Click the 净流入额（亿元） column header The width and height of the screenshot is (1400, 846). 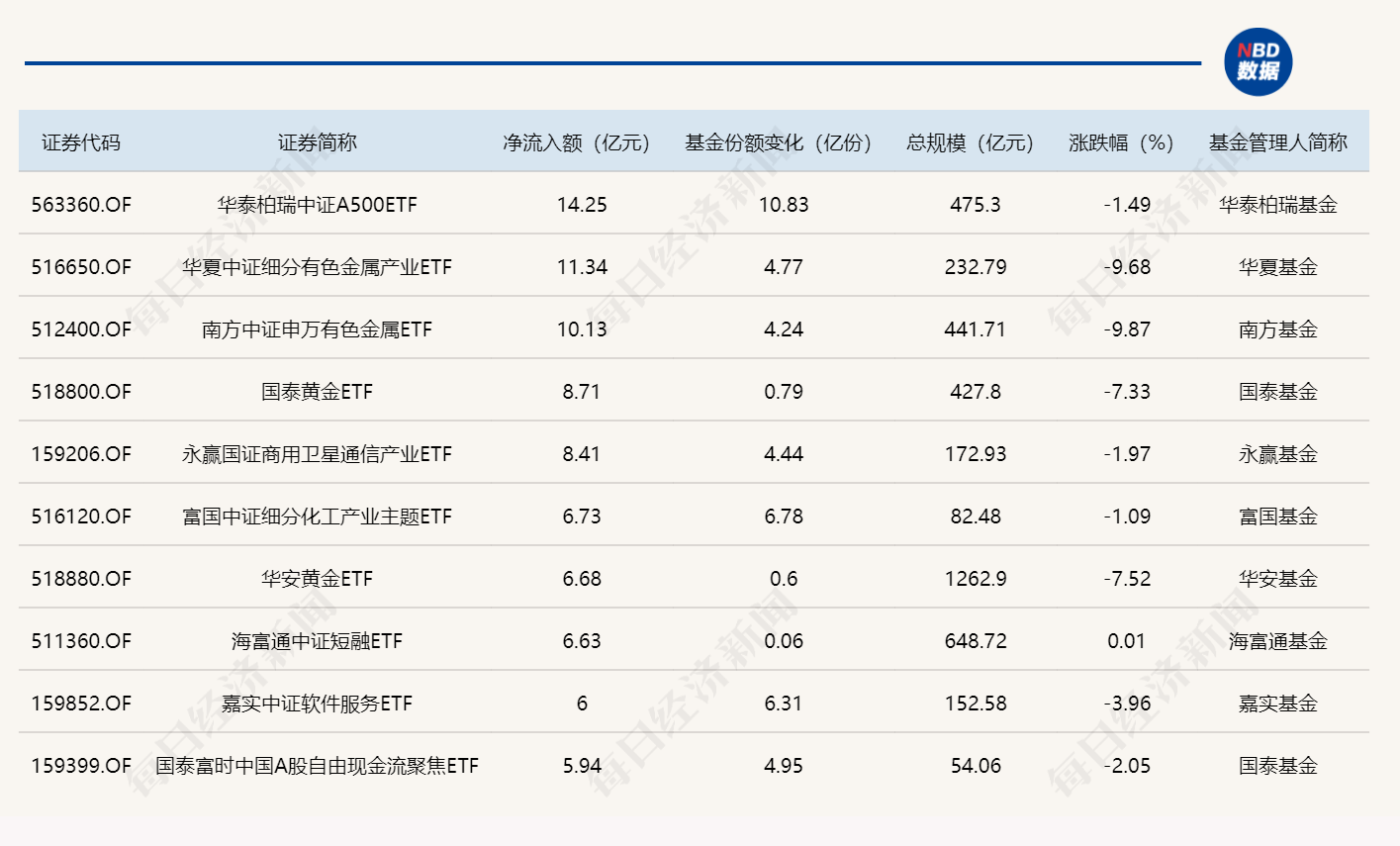point(581,142)
